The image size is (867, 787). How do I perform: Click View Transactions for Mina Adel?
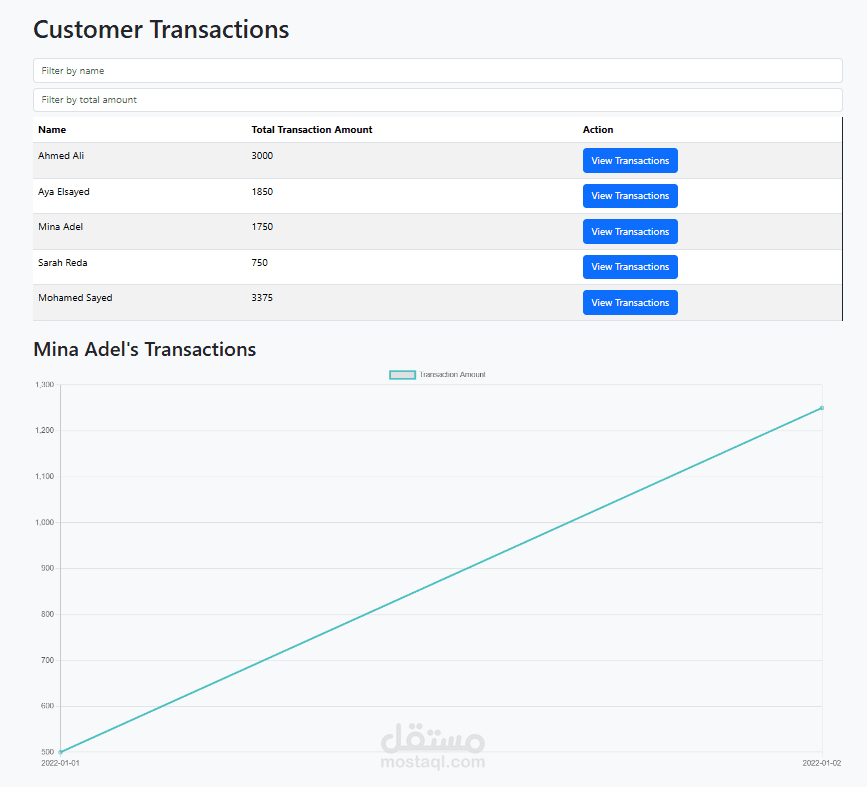point(630,231)
